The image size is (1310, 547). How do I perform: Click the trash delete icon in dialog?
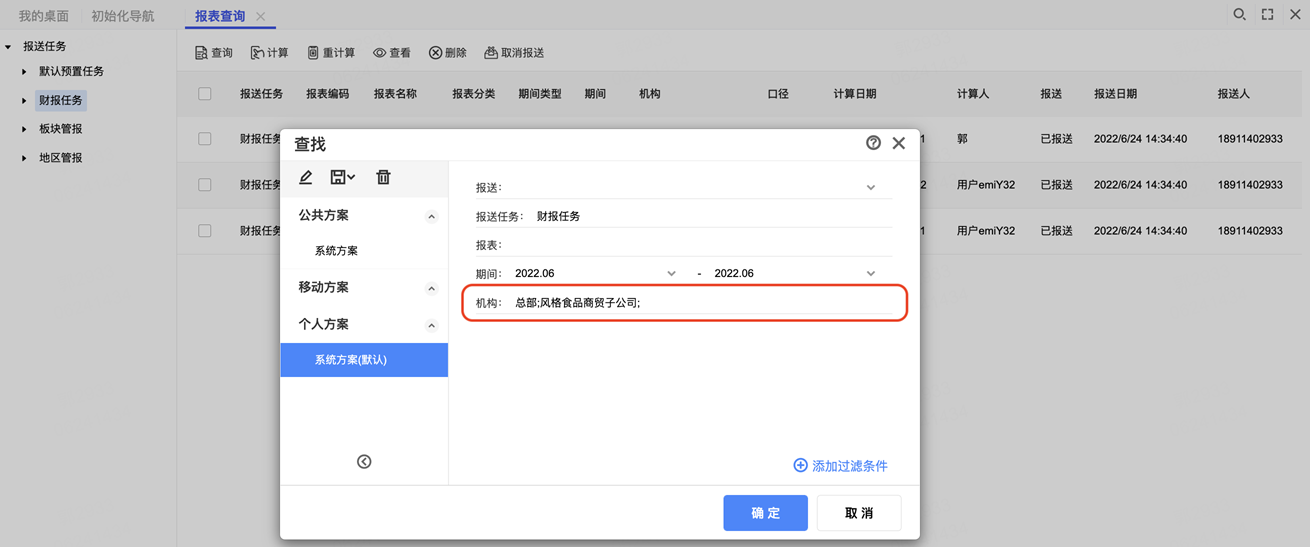383,177
